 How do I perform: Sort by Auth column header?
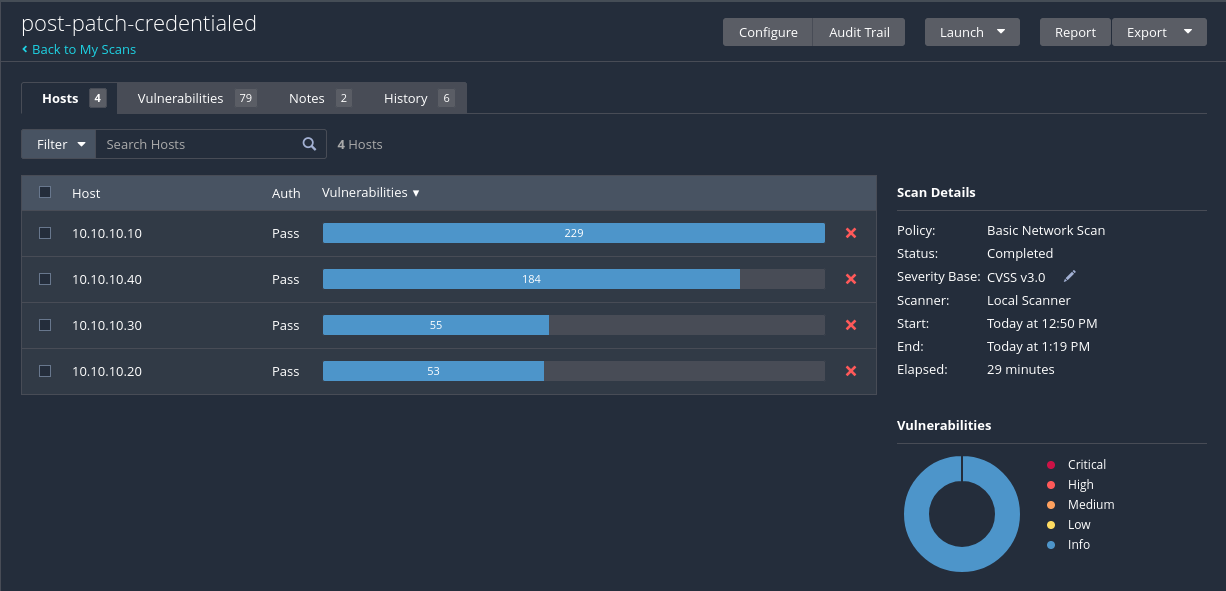(286, 193)
